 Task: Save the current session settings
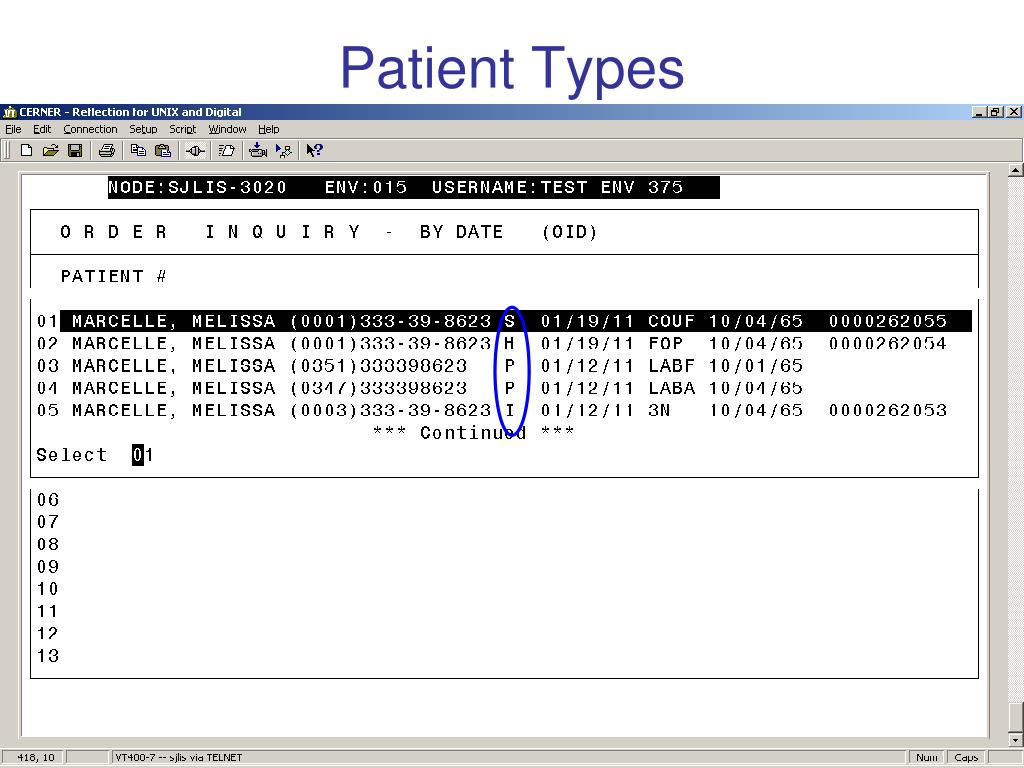coord(76,151)
